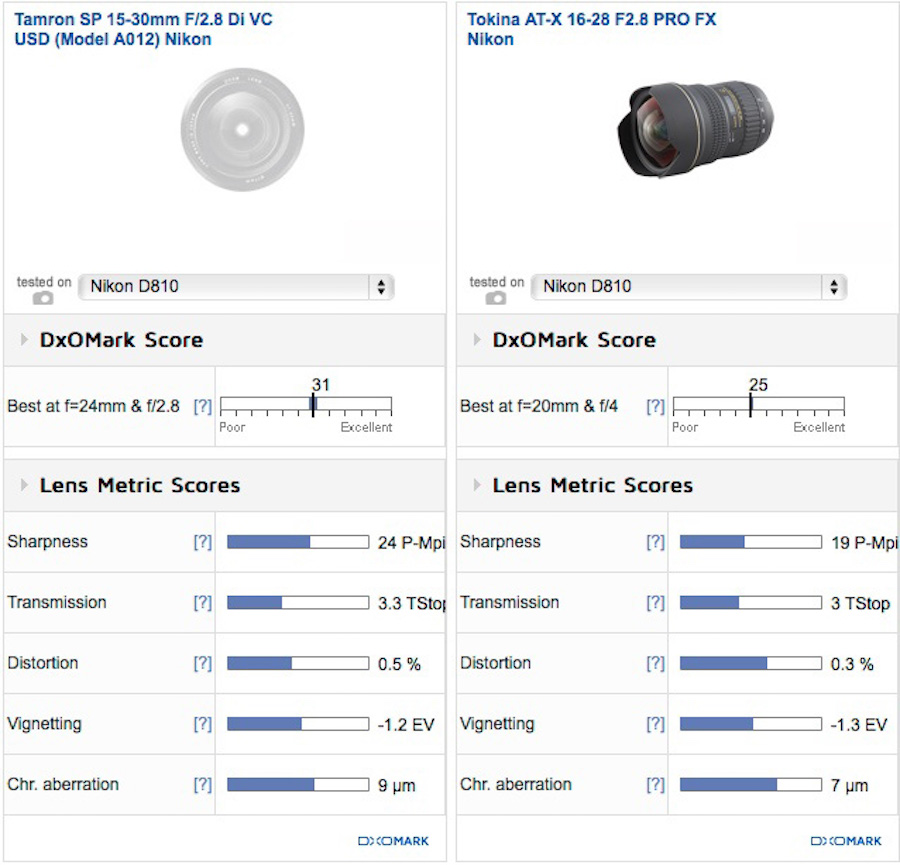Collapse the right DxOMark Score section
900x865 pixels.
coord(477,340)
